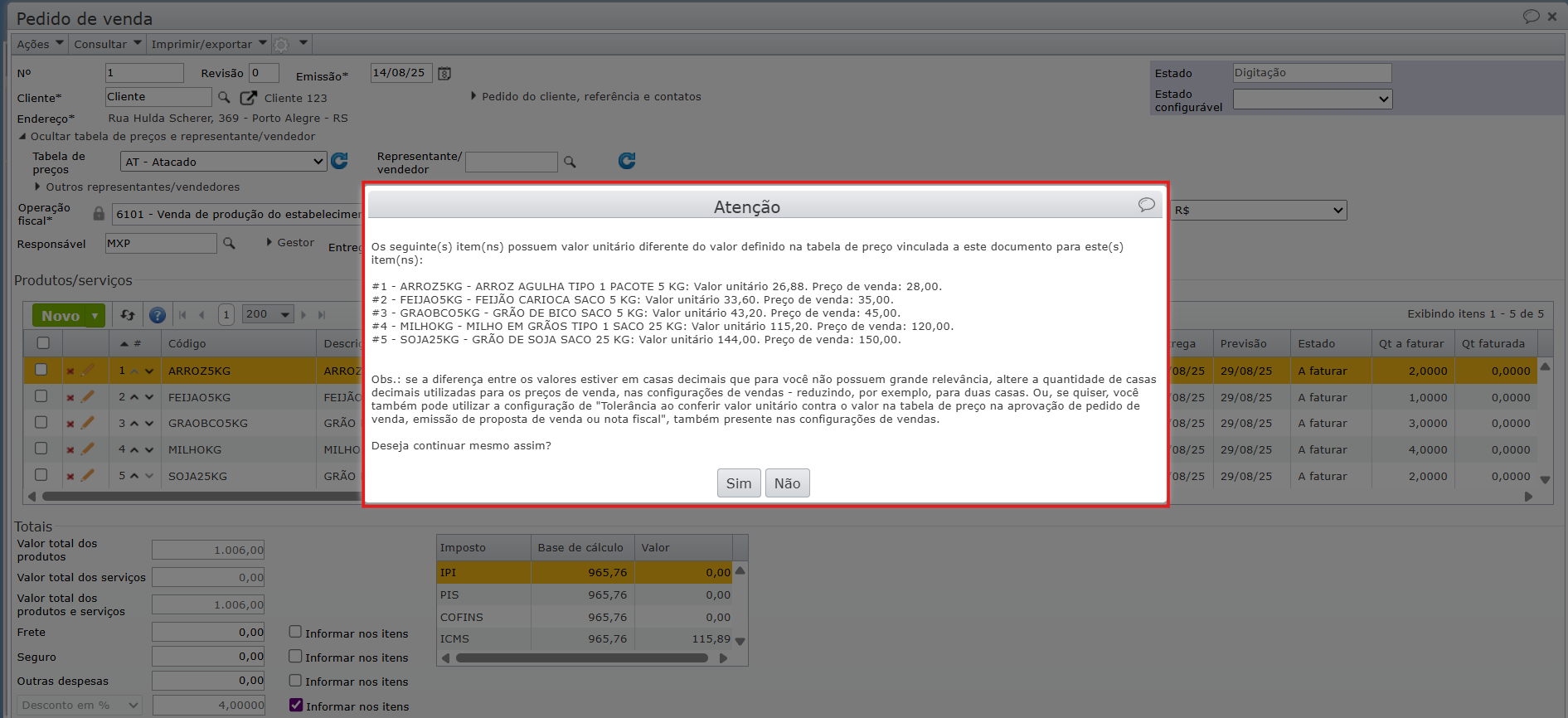Search Responsável with the magnifier icon
Viewport: 1568px width, 718px height.
tap(229, 243)
